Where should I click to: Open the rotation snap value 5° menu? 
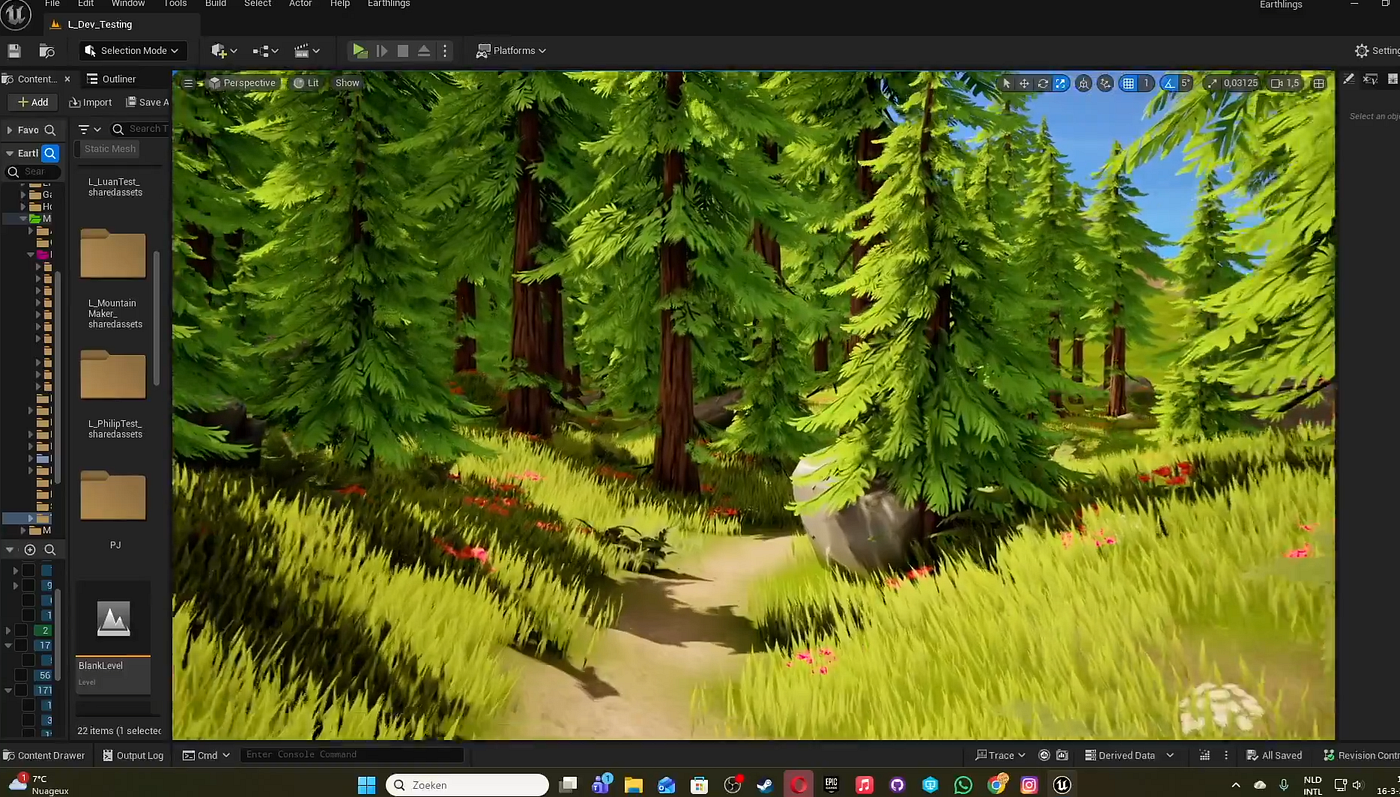pyautogui.click(x=1186, y=83)
